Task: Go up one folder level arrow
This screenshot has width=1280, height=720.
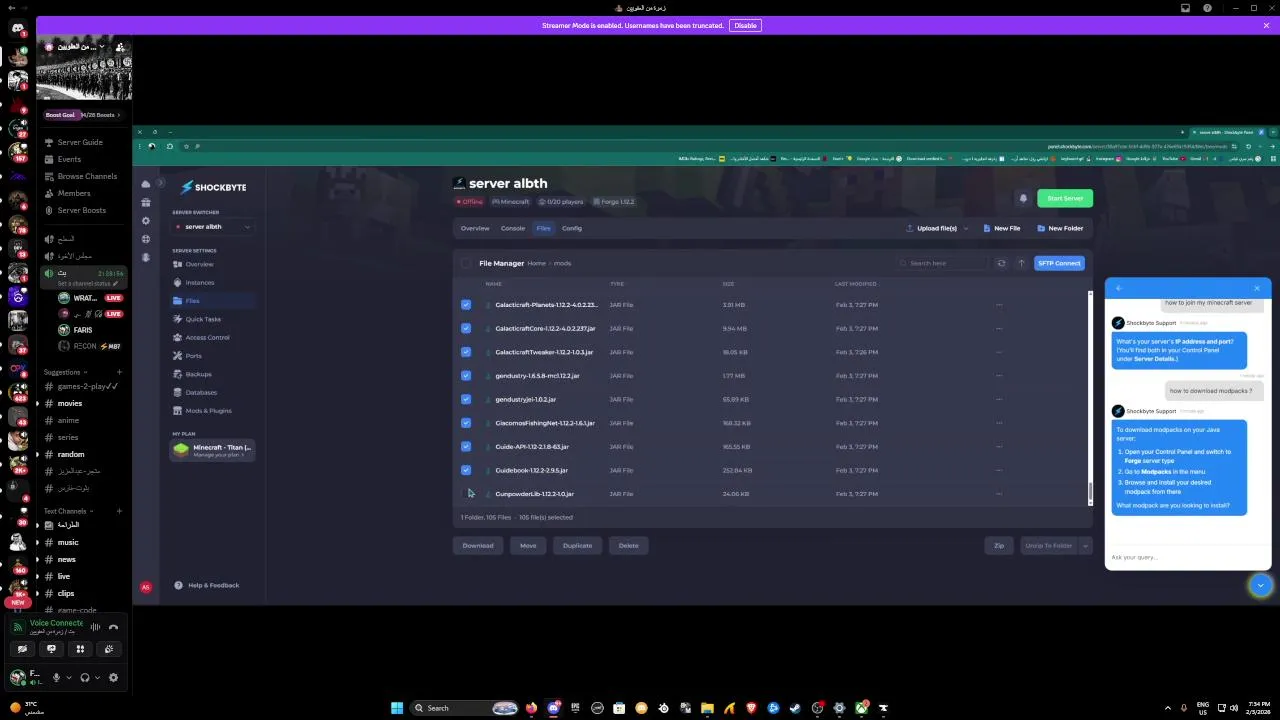Action: pos(1021,263)
